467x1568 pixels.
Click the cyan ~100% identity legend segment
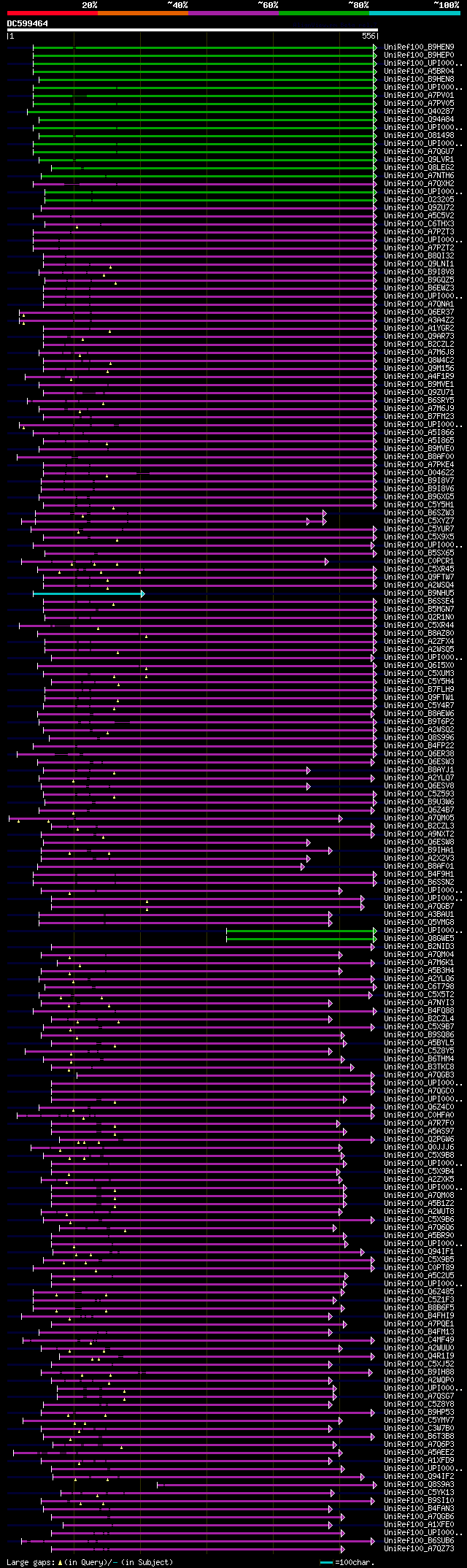414,13
